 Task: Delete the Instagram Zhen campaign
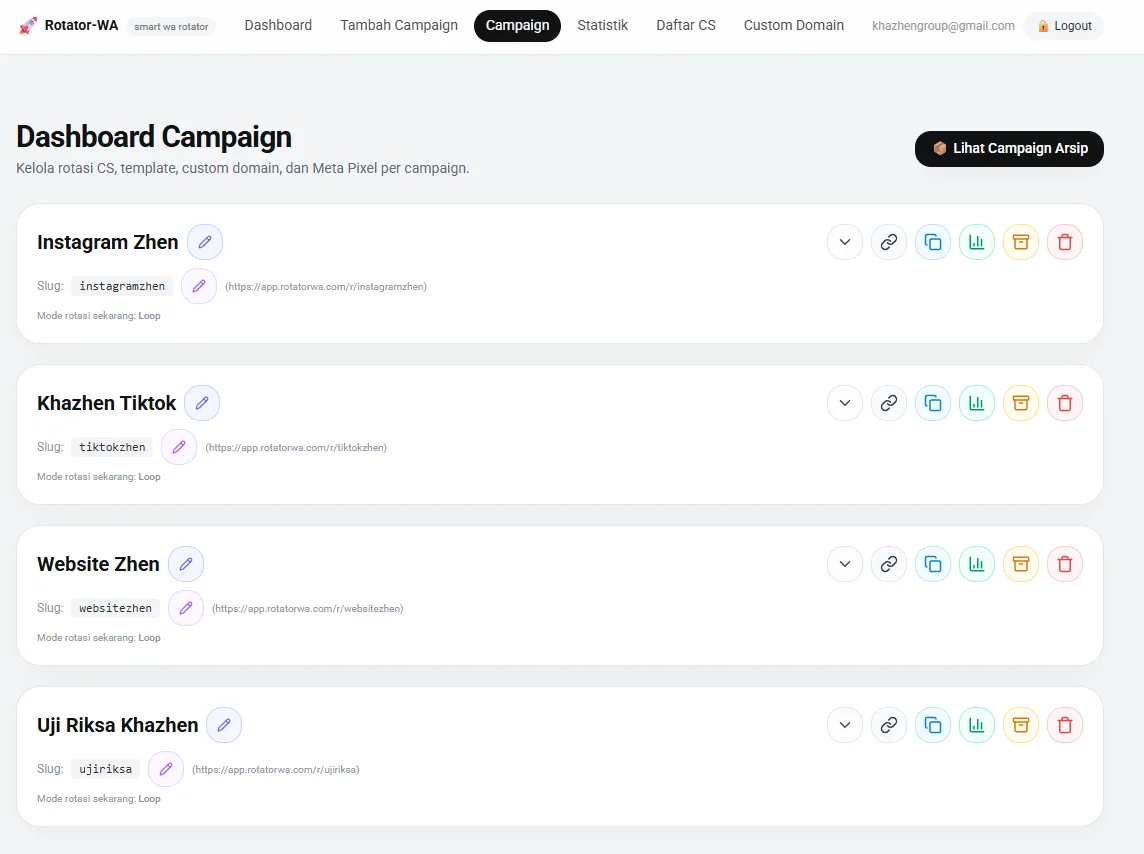(x=1065, y=242)
